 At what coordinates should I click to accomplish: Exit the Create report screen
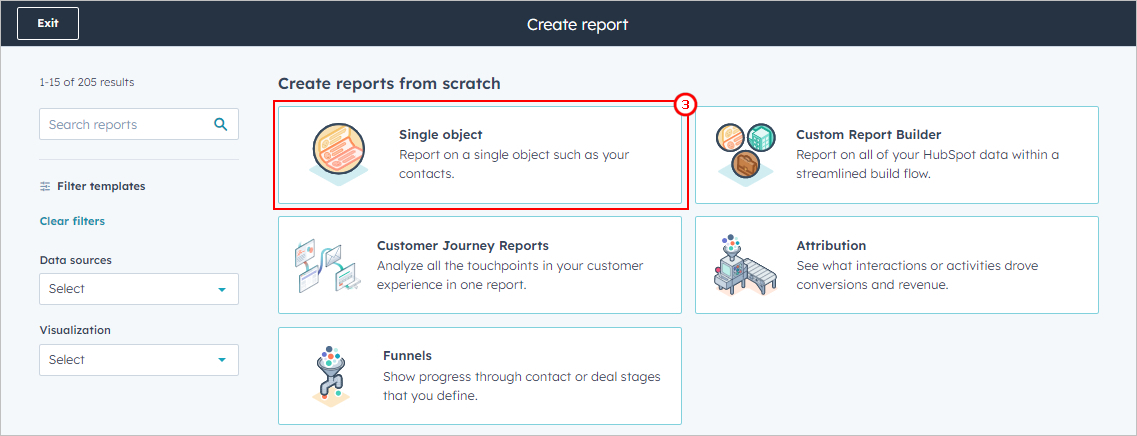tap(48, 23)
